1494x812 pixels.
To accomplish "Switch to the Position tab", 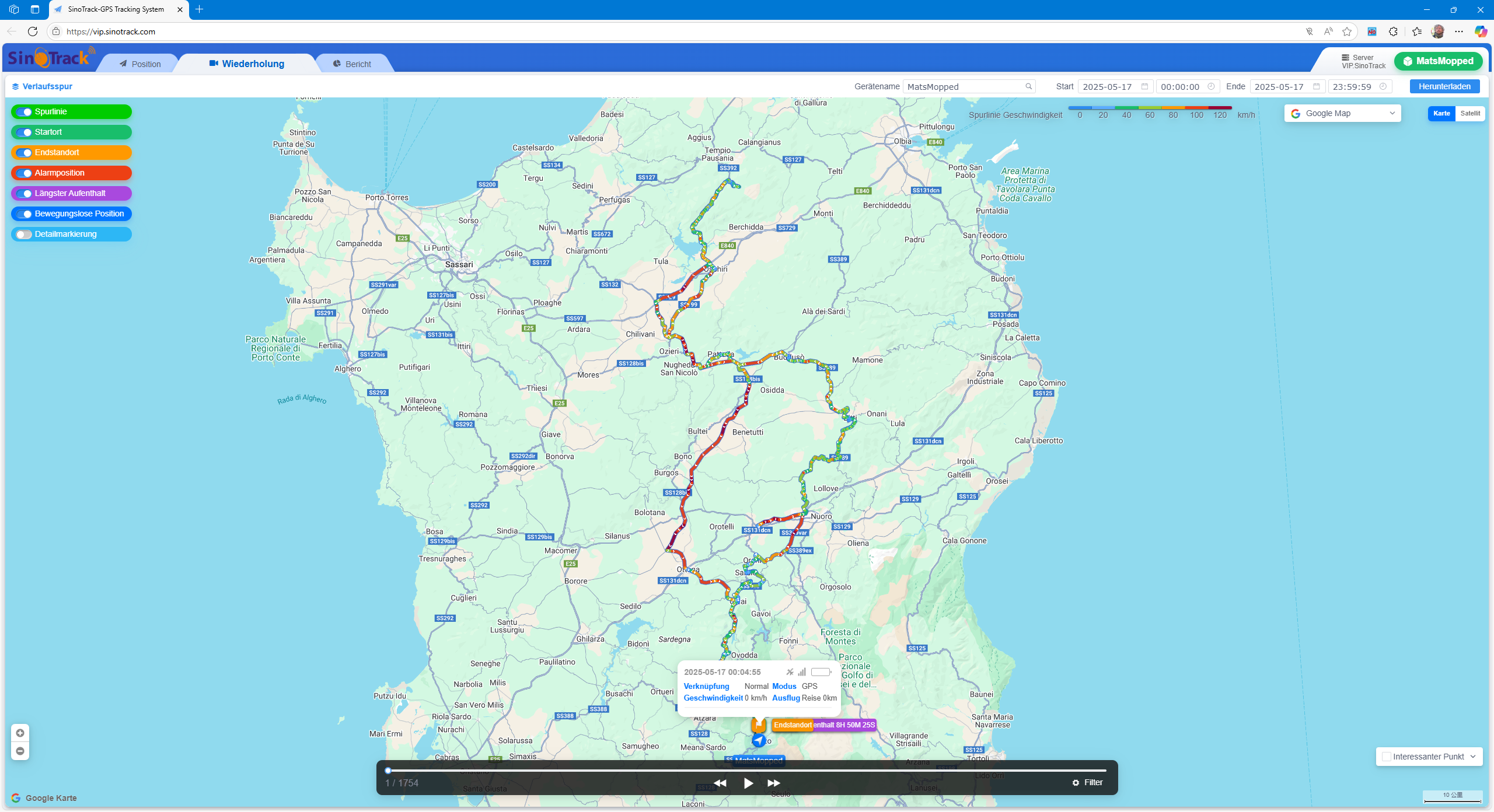I will [x=140, y=64].
